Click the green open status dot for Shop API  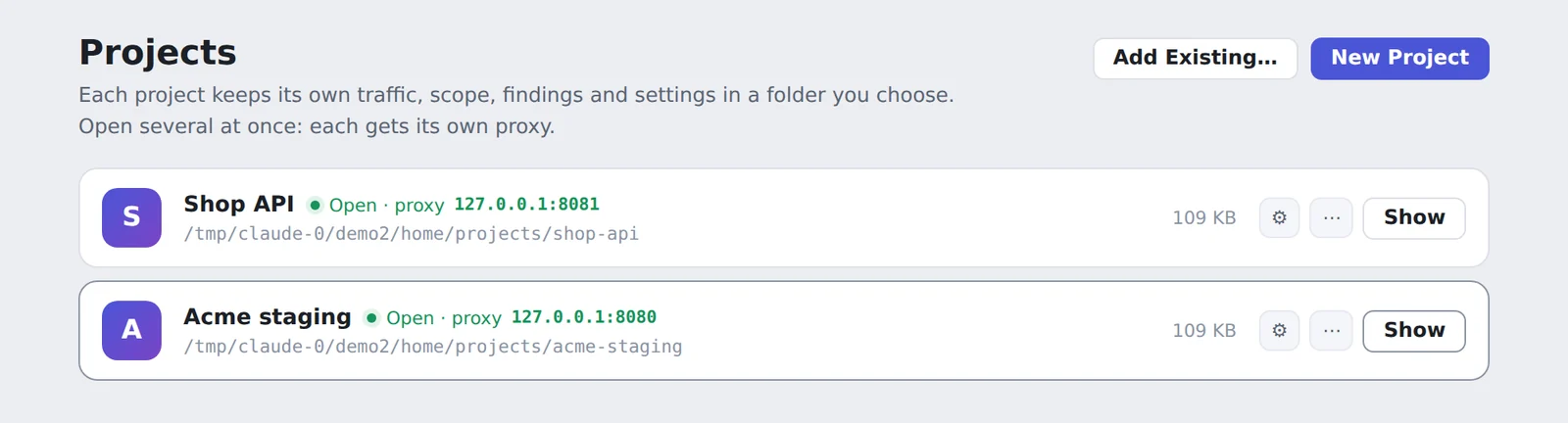pos(315,205)
